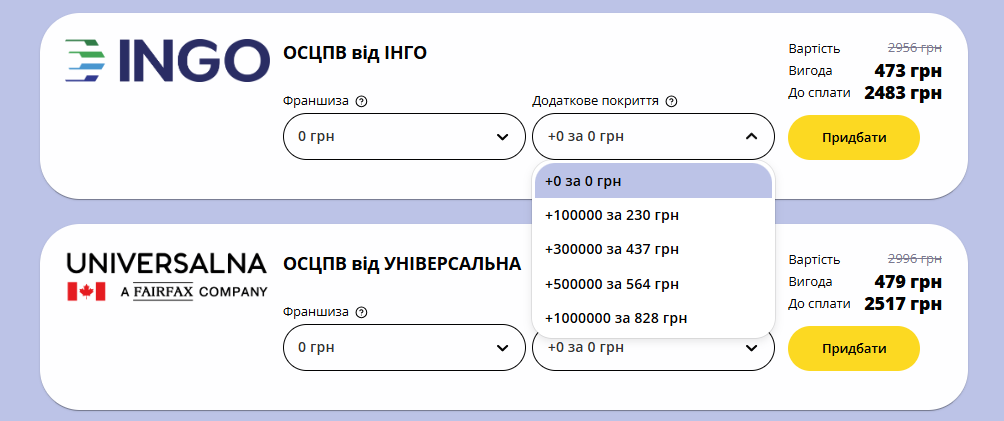Open the Франшиза help icon in the INGO card

(361, 101)
